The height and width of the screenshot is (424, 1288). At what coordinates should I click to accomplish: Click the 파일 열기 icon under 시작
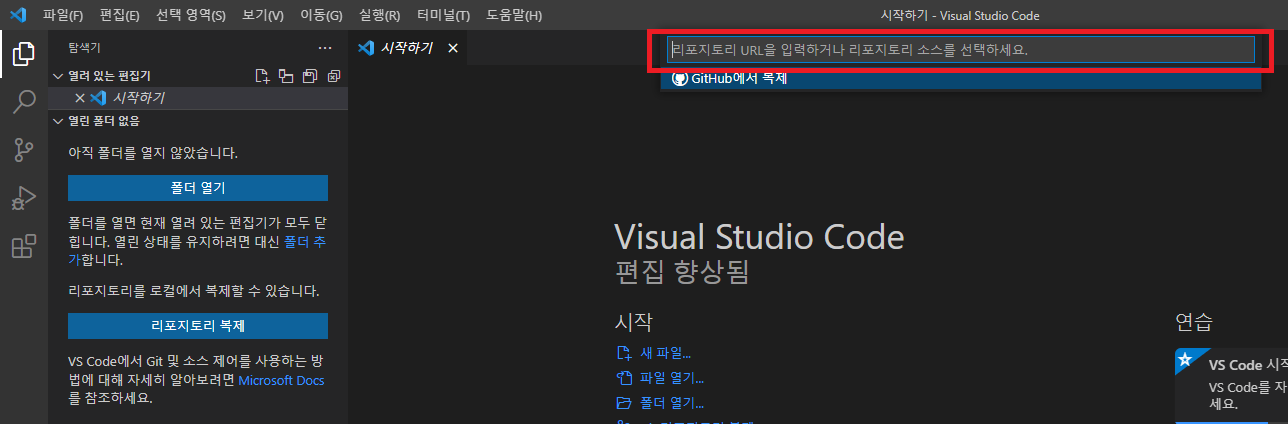624,378
